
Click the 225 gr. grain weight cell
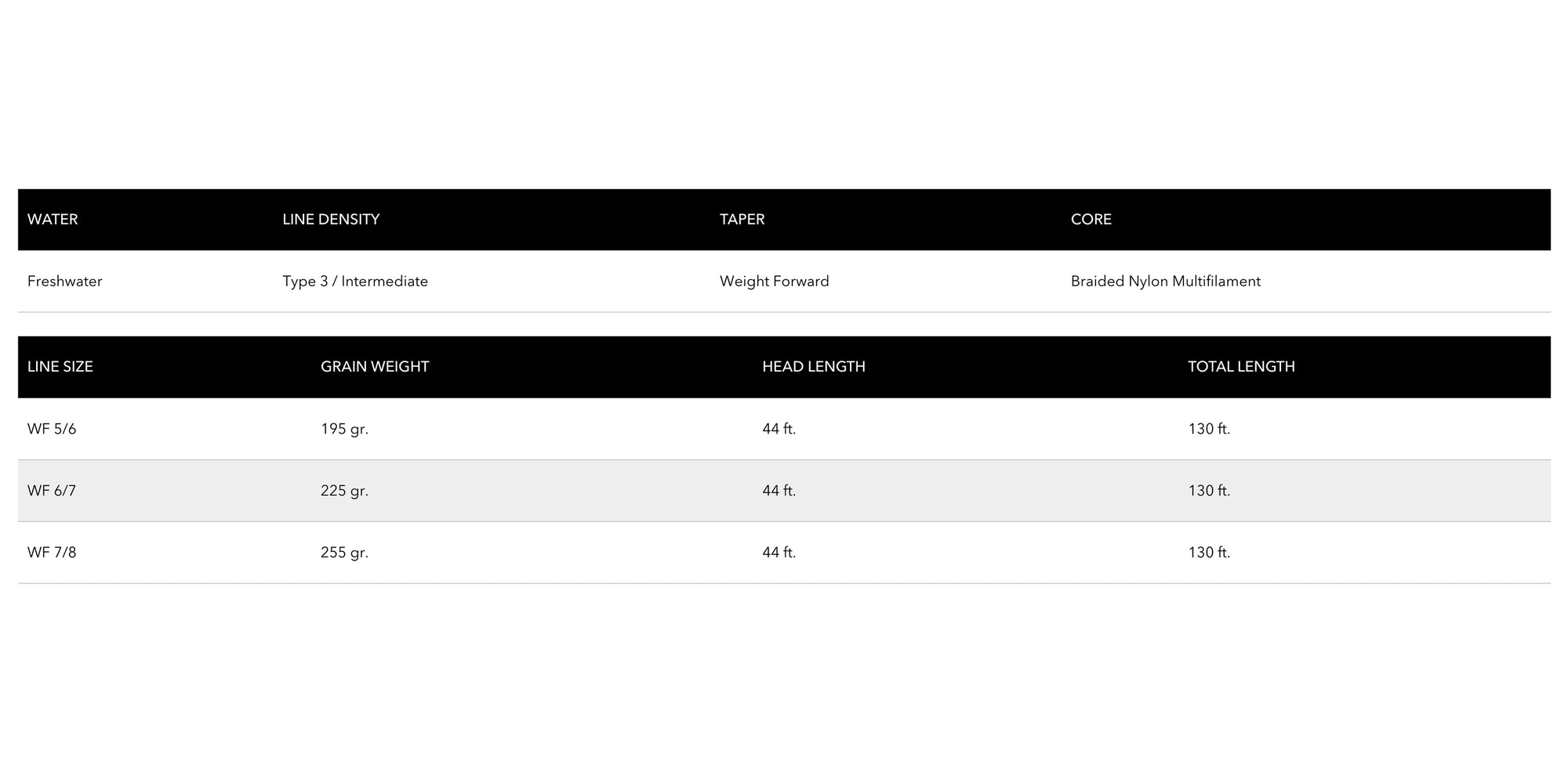point(344,491)
